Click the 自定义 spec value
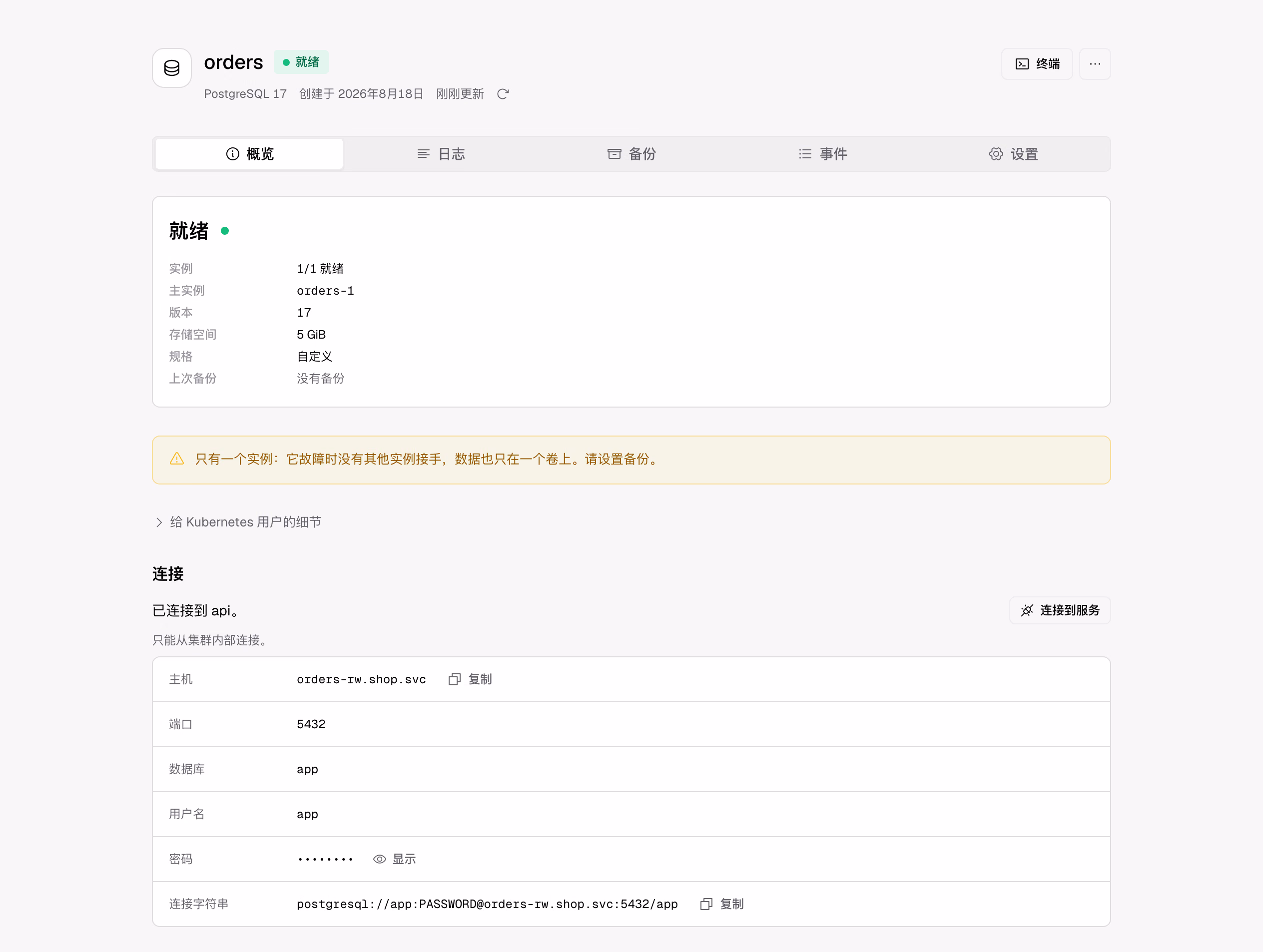The image size is (1263, 952). (x=315, y=357)
